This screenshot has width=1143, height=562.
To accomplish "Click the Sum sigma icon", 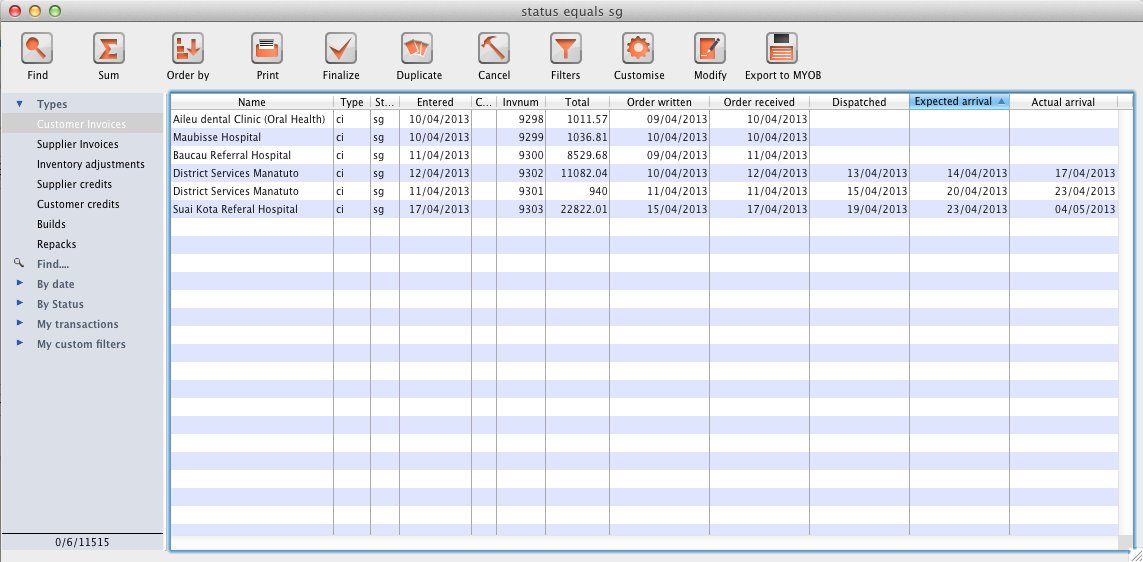I will point(108,48).
